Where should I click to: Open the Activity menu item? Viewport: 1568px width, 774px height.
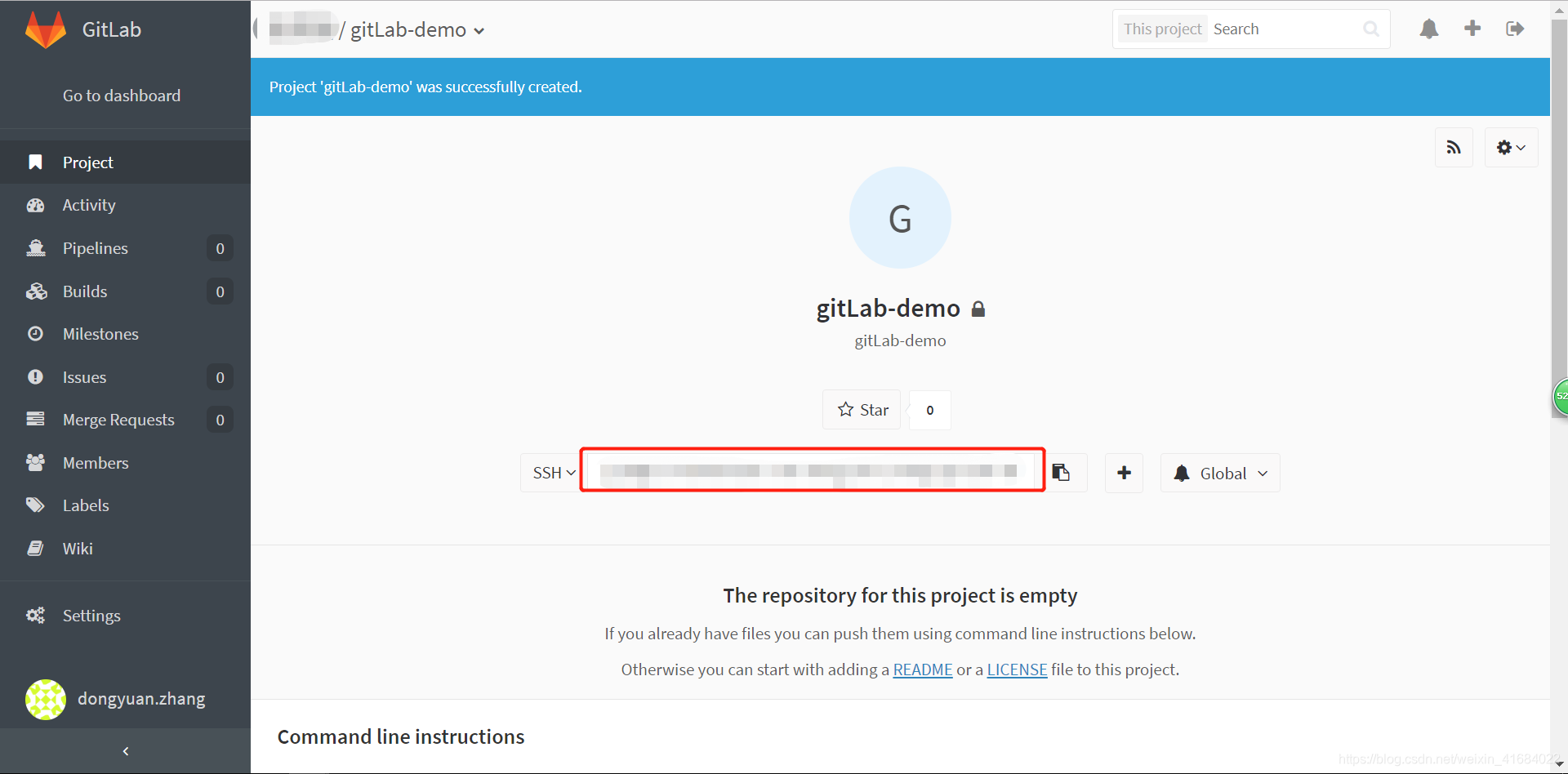tap(125, 205)
